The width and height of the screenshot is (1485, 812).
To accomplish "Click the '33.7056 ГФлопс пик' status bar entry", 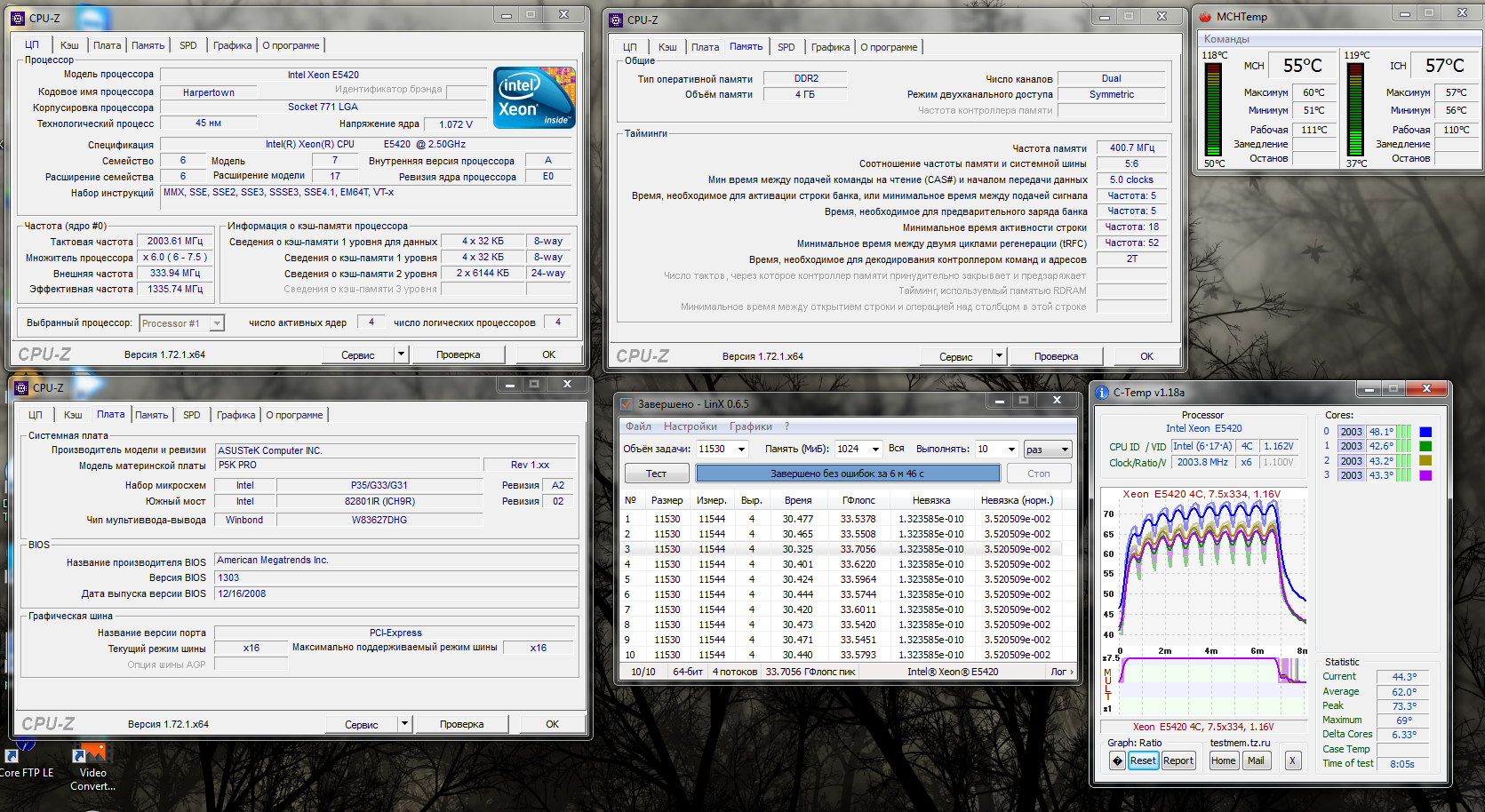I will pyautogui.click(x=810, y=672).
